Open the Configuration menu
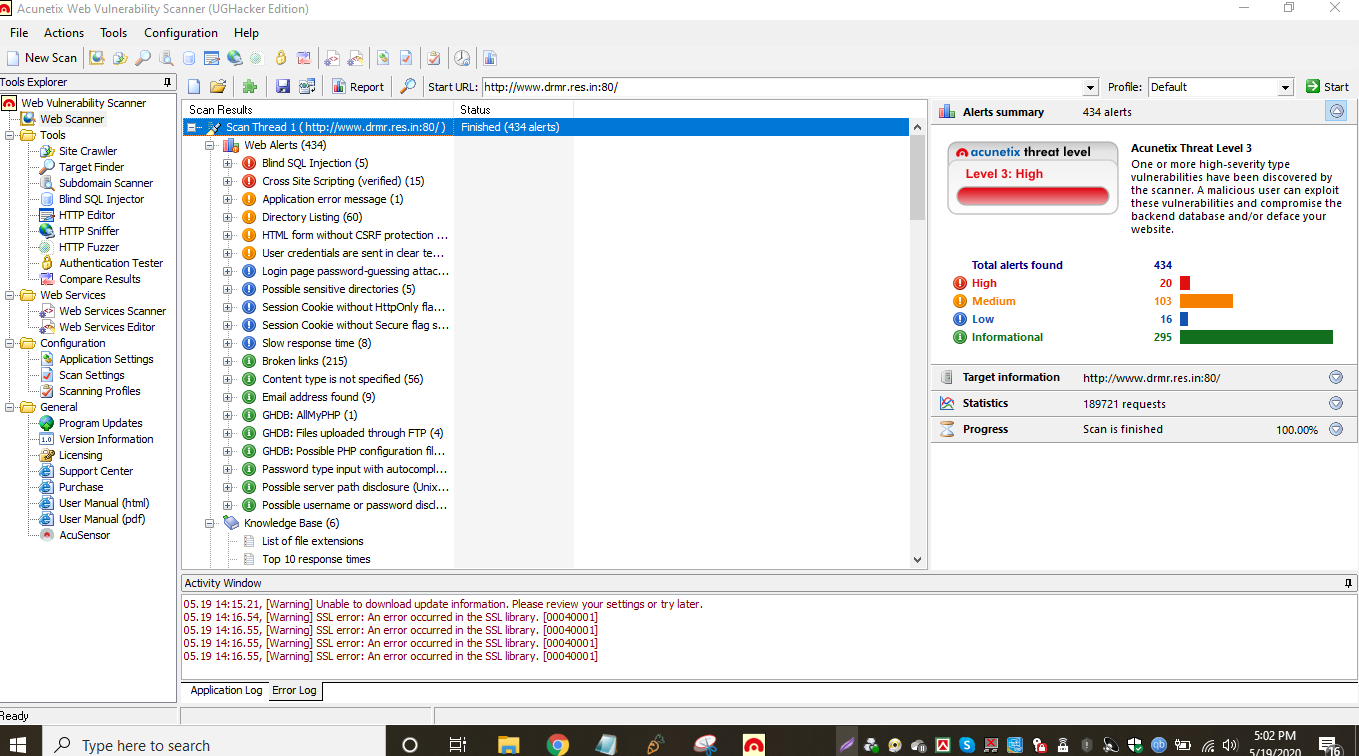 coord(181,33)
